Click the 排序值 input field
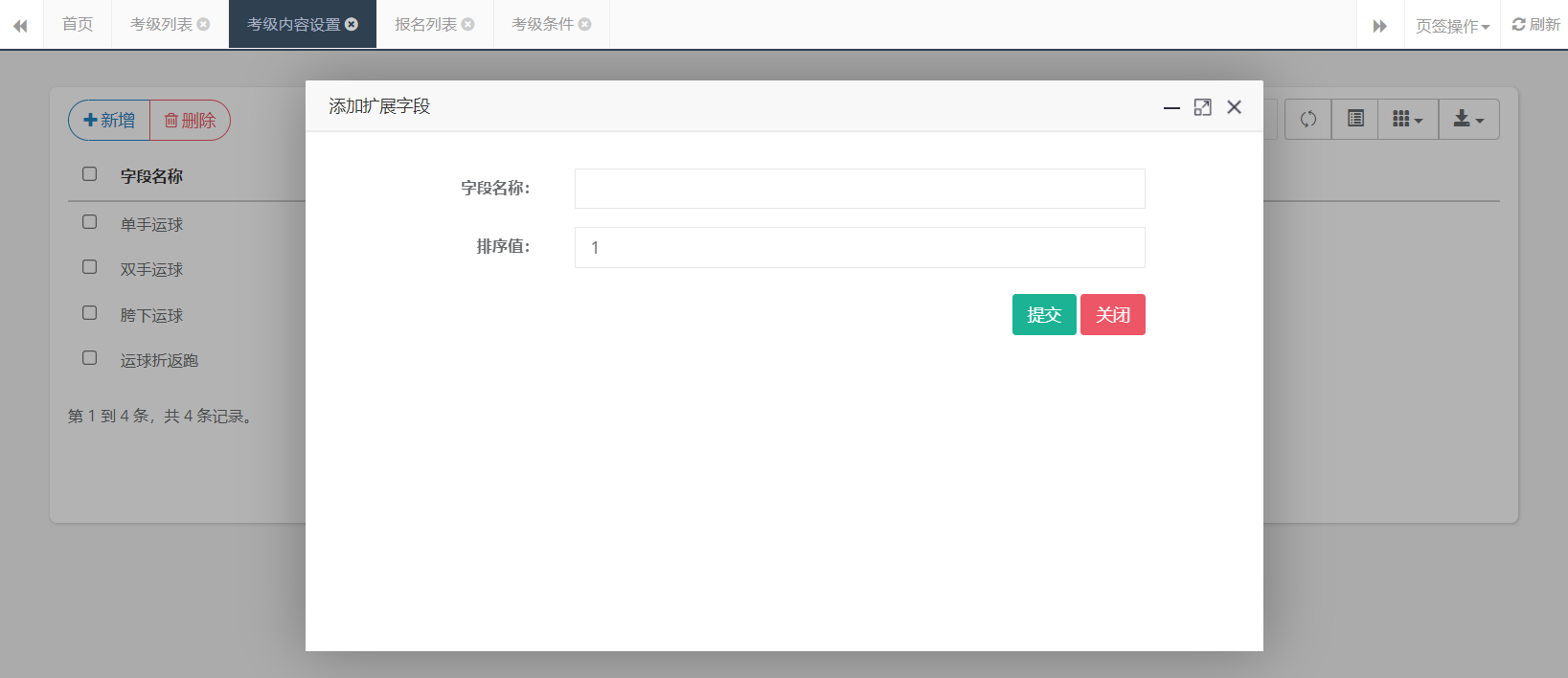 (859, 248)
